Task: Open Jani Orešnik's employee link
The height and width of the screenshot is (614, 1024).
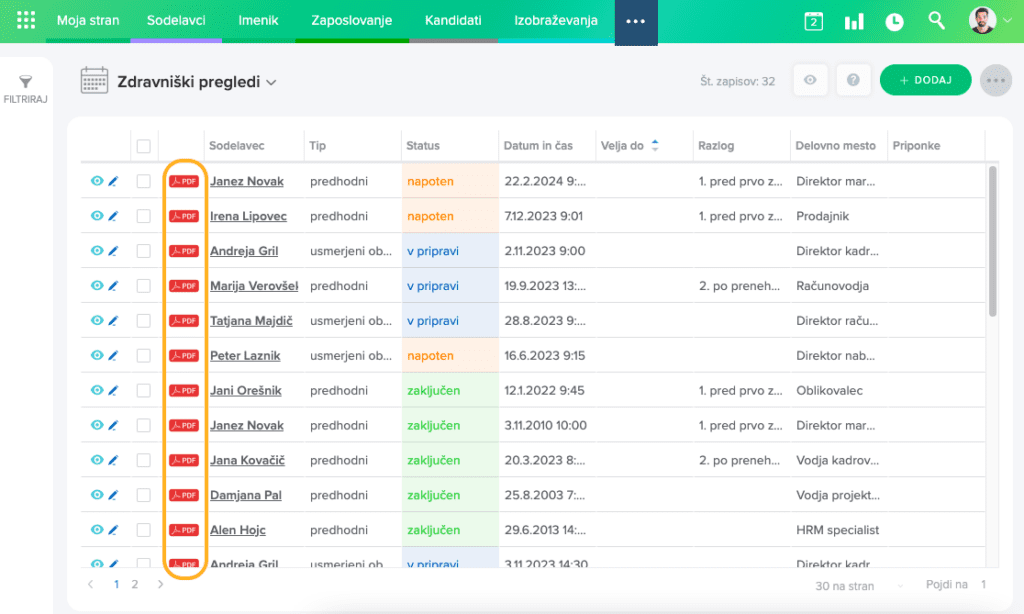Action: 245,391
